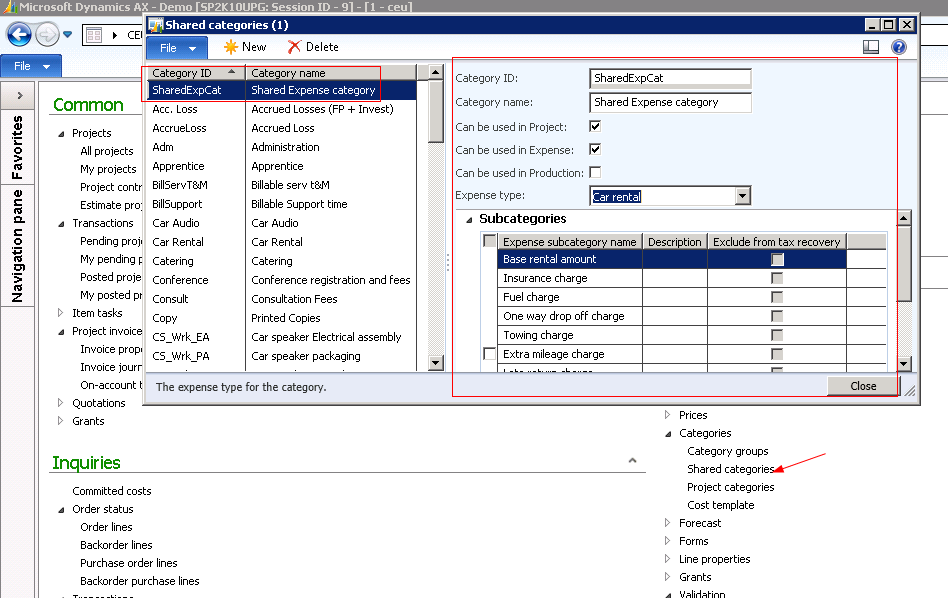Click the Forward navigation arrow

[x=46, y=35]
